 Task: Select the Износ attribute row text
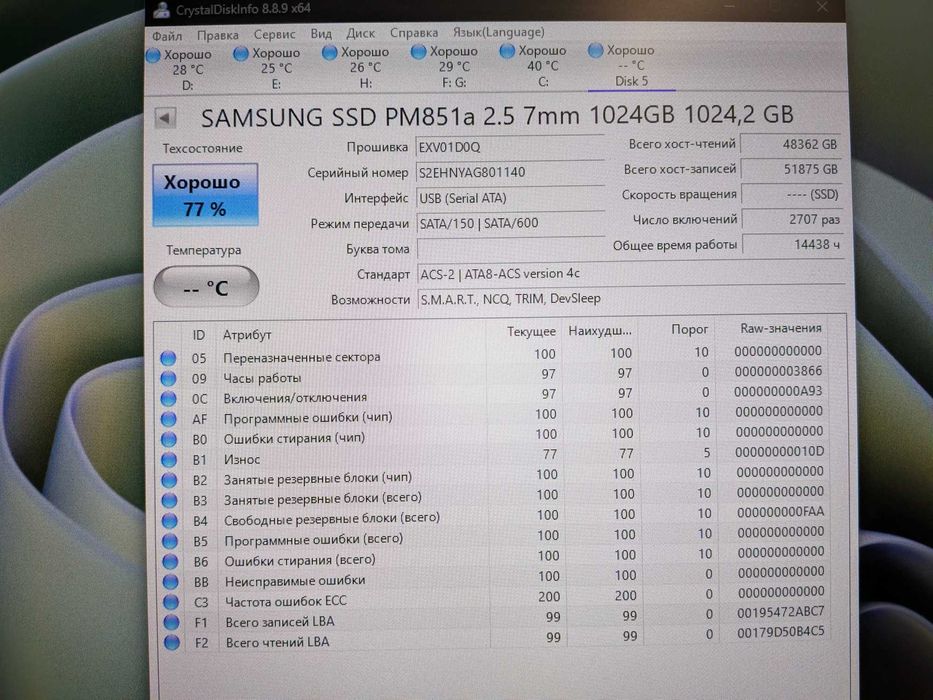tap(242, 460)
